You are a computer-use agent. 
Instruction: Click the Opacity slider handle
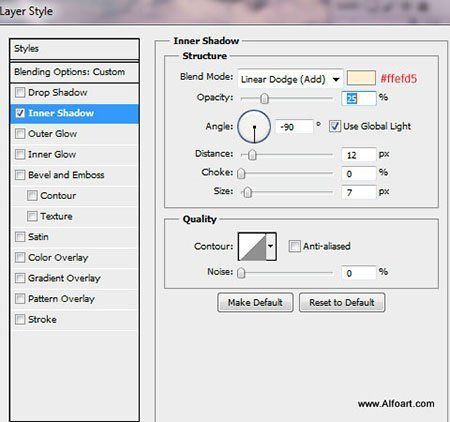pos(264,98)
